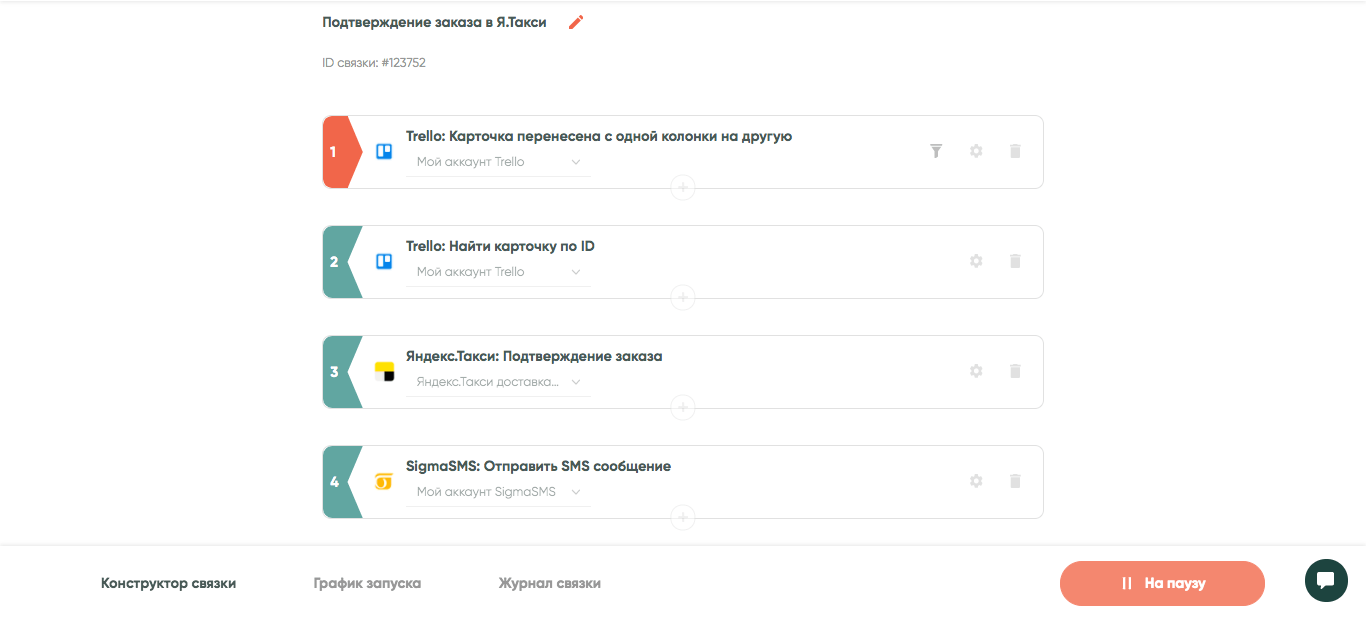Click the Яндекс.Такси logo in step 3
The height and width of the screenshot is (620, 1366).
(384, 372)
